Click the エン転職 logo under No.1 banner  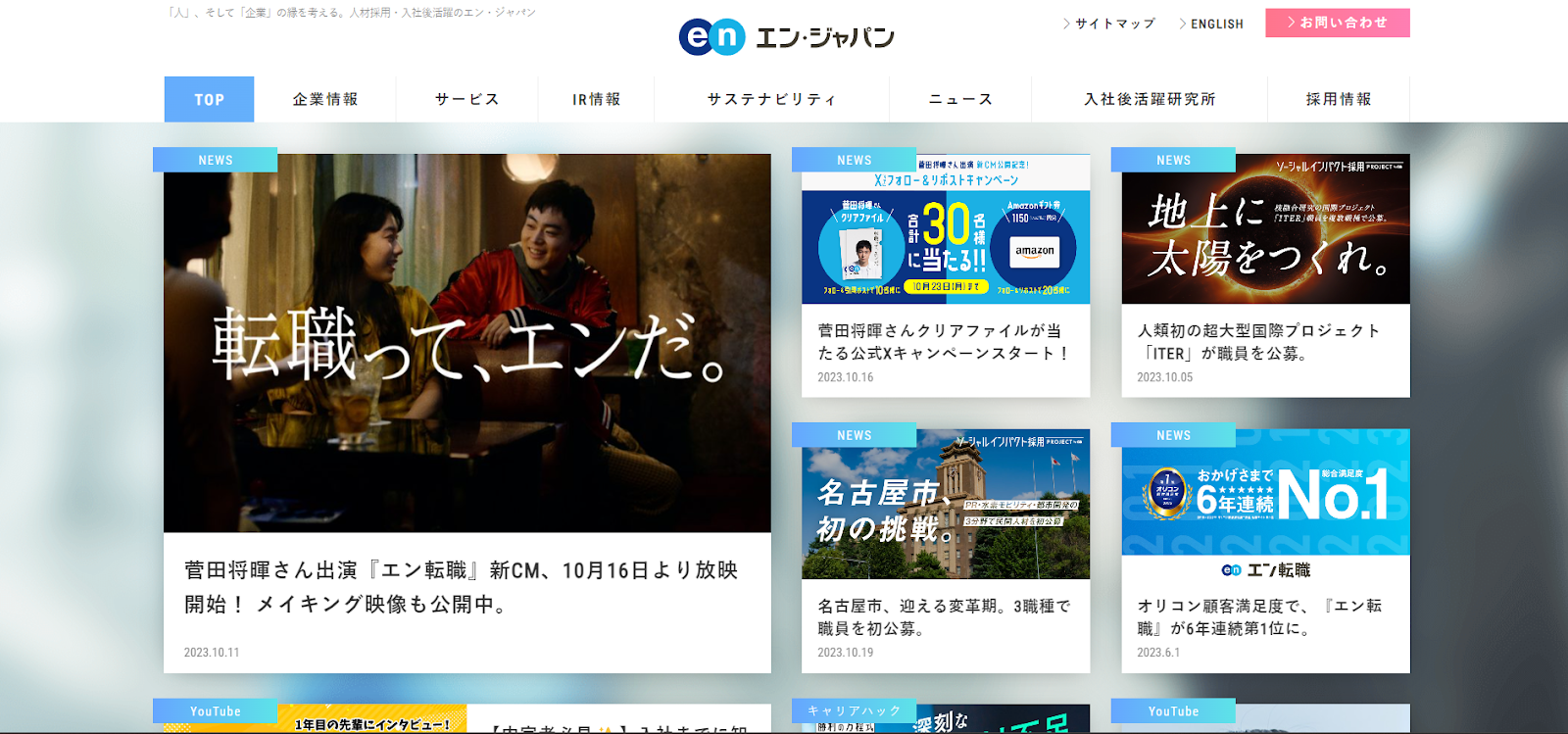click(1265, 569)
